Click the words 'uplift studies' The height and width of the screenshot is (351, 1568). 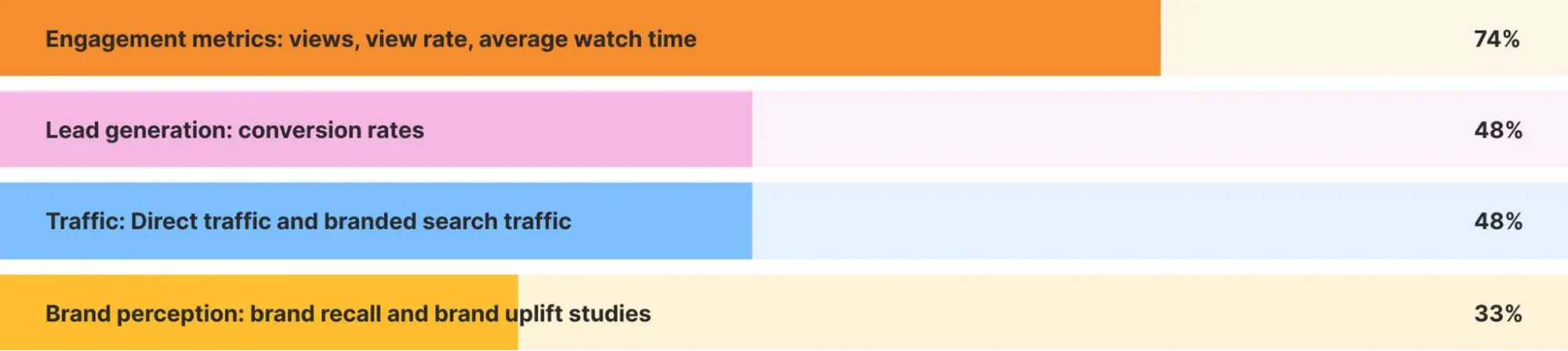coord(578,314)
